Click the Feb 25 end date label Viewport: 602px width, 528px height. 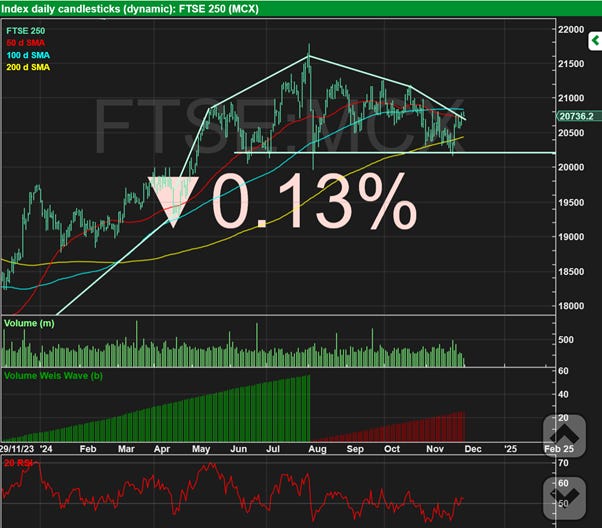[559, 449]
